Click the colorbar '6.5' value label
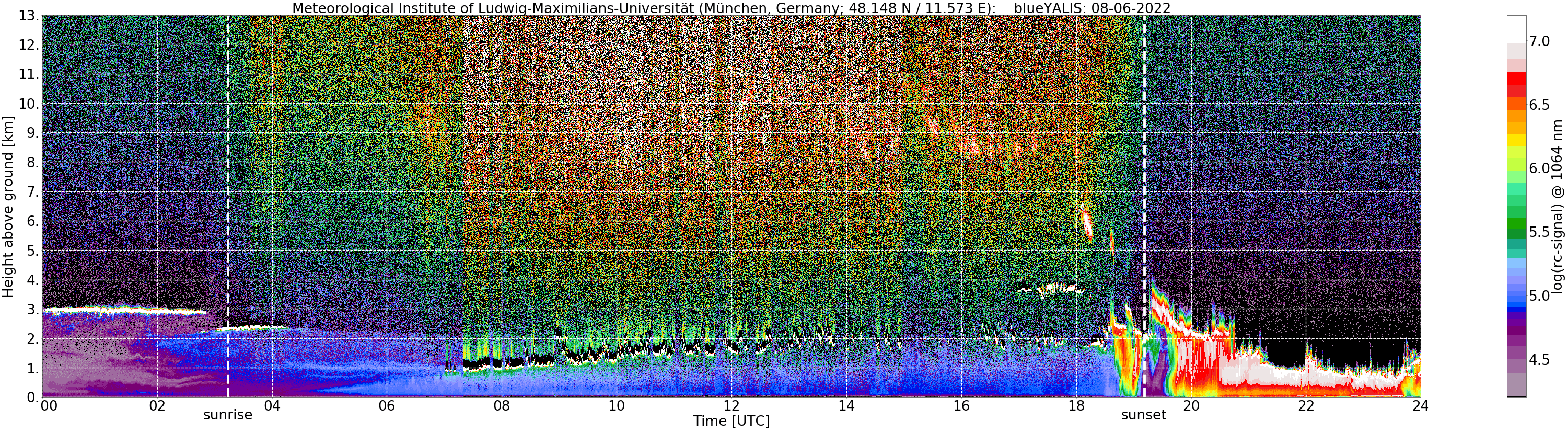Viewport: 1568px width, 431px height. [1539, 105]
